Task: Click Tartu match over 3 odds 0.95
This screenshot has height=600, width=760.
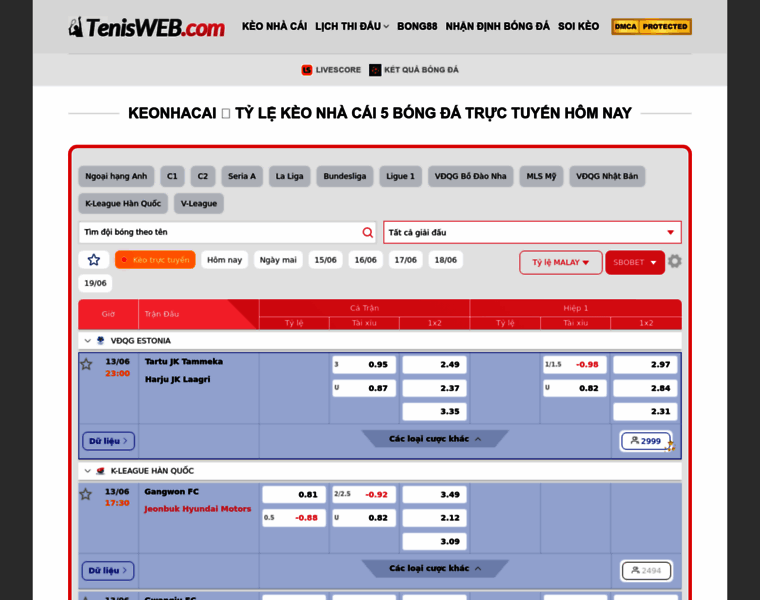Action: pyautogui.click(x=364, y=364)
